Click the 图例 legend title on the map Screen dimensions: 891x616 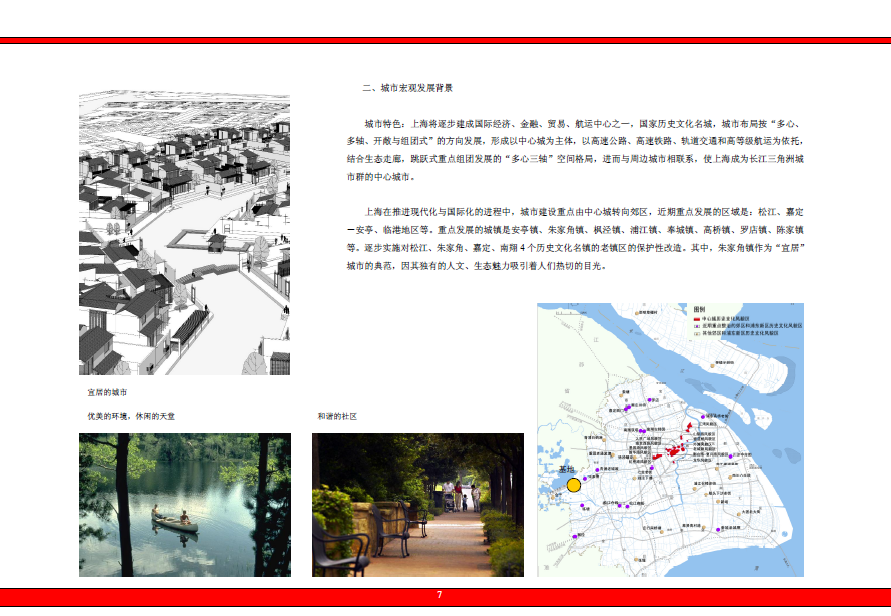pyautogui.click(x=699, y=310)
